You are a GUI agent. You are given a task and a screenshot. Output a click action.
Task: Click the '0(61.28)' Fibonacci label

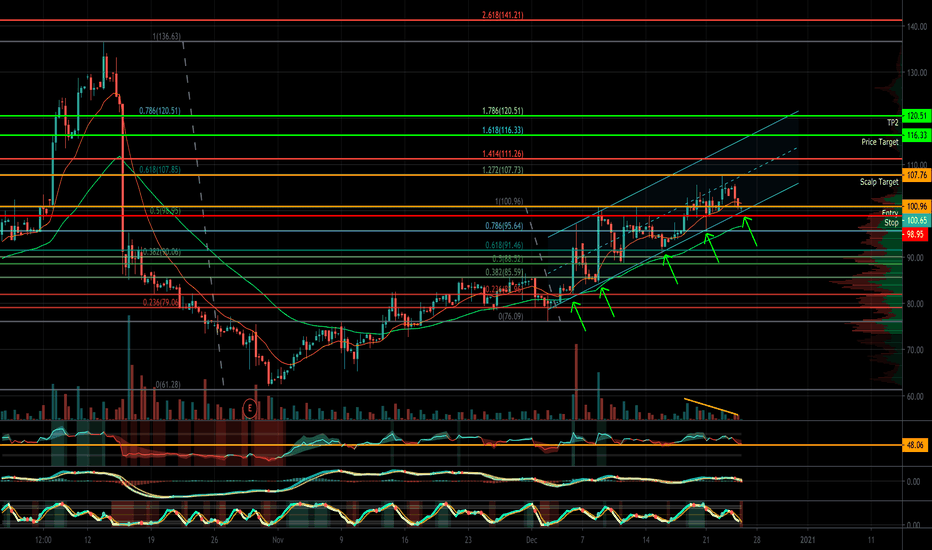point(168,385)
